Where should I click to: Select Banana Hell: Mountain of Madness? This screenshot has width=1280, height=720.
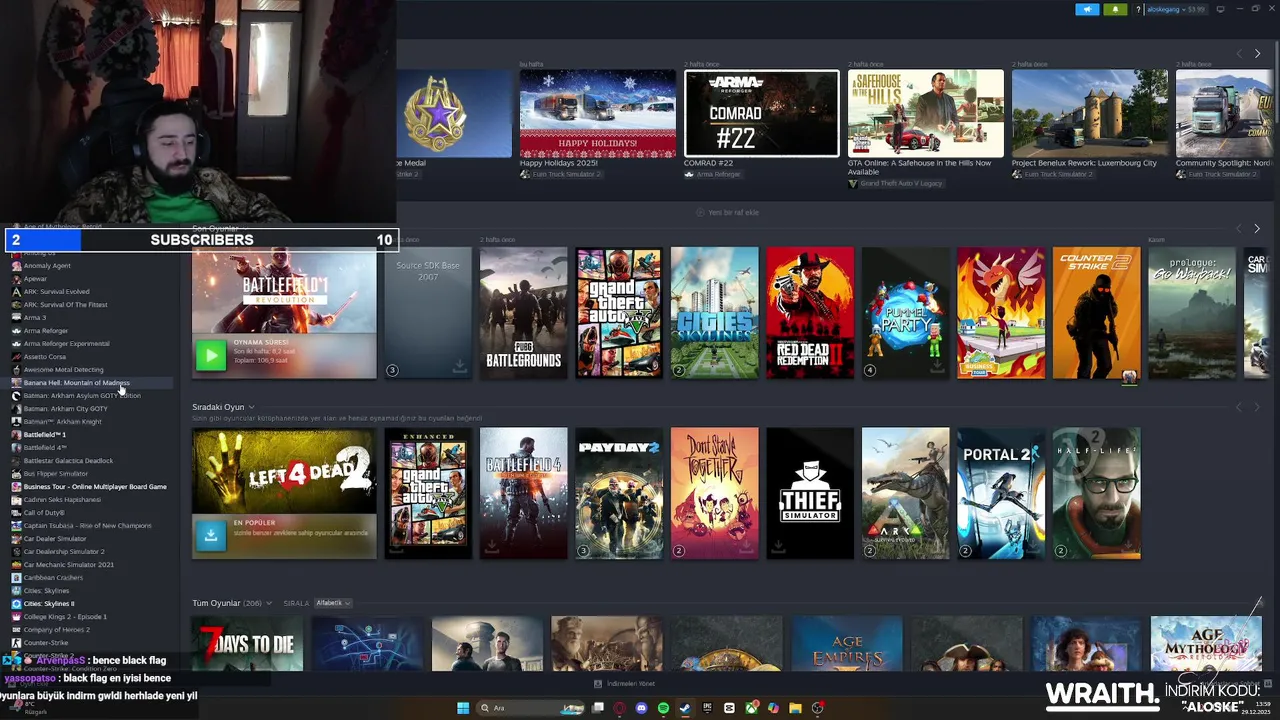(76, 383)
